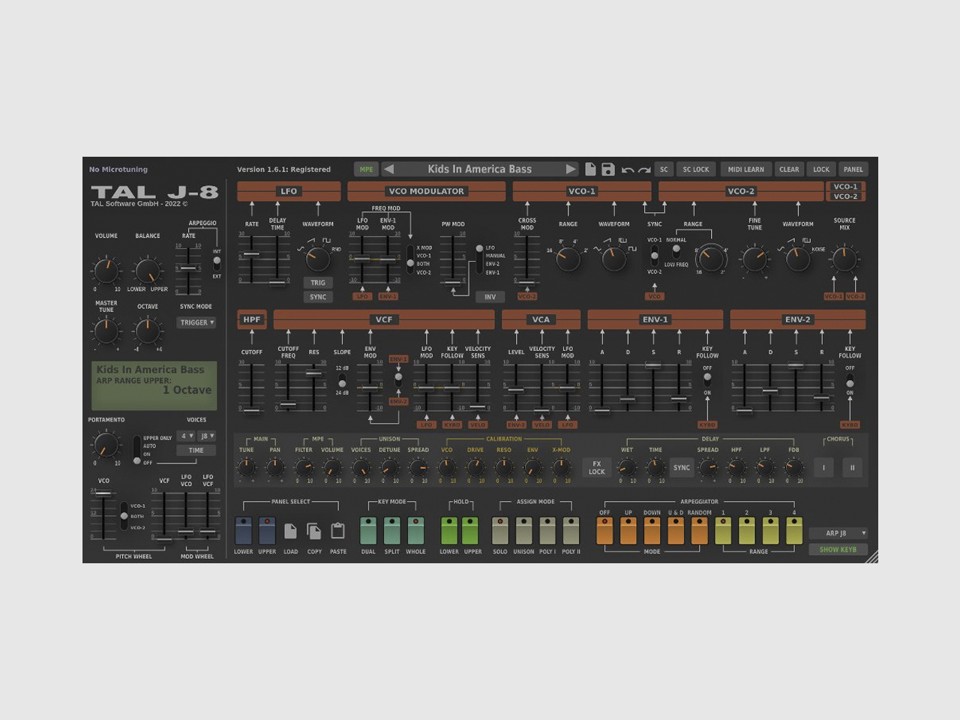Copy the panel with the COPY icon
The height and width of the screenshot is (720, 960).
(314, 531)
